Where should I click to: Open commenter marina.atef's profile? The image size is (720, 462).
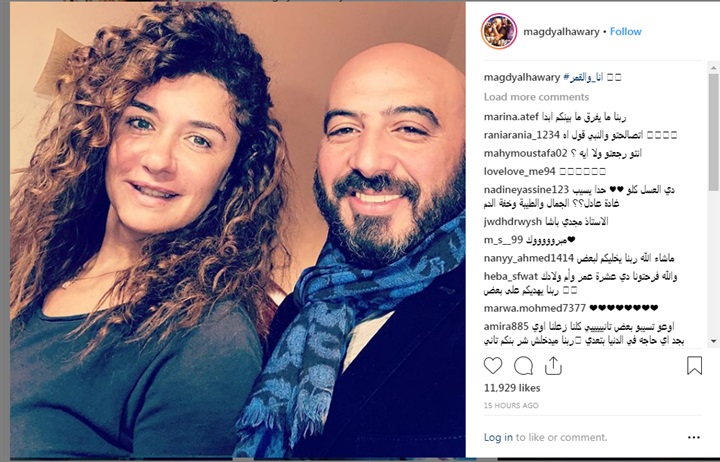511,117
